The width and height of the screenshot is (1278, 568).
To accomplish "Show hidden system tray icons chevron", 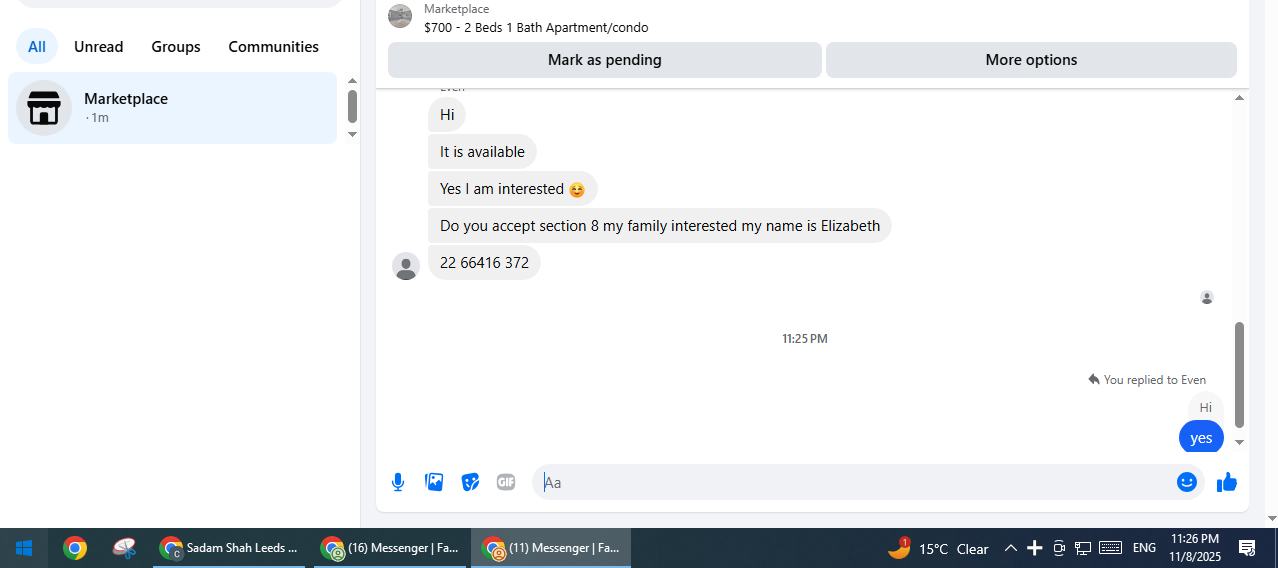I will click(1010, 548).
